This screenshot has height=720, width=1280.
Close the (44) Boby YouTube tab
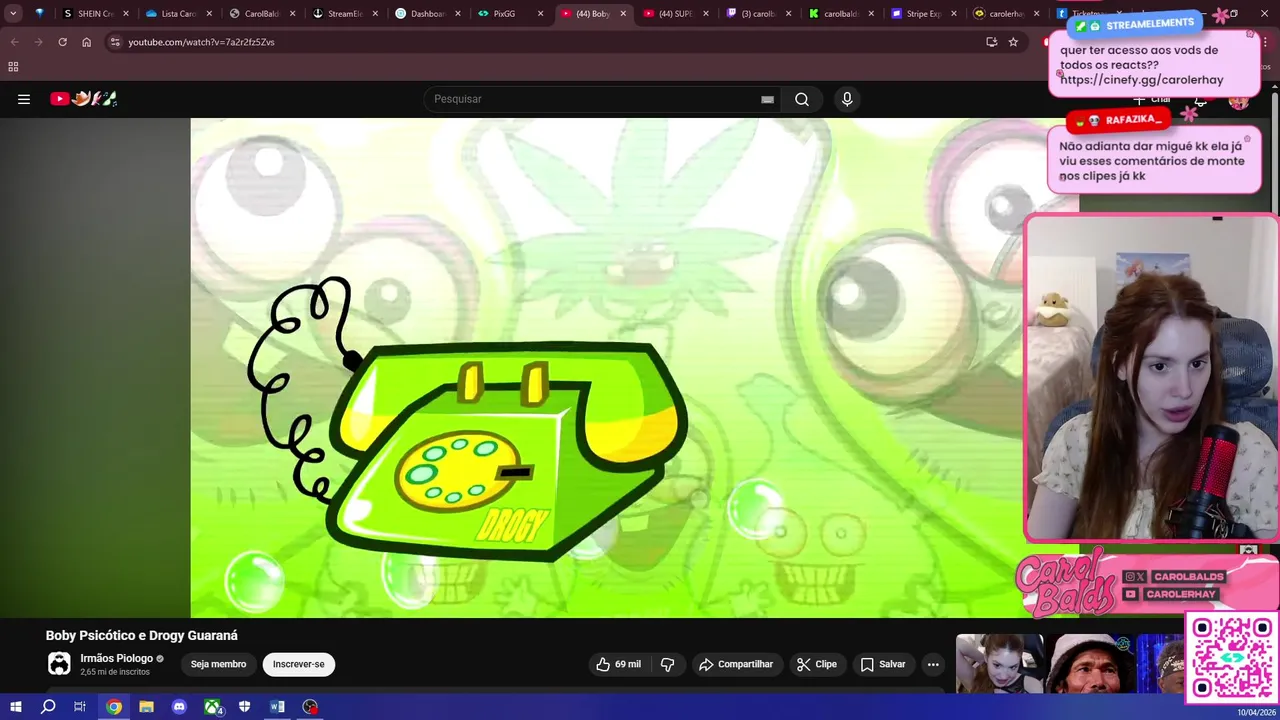pos(623,14)
